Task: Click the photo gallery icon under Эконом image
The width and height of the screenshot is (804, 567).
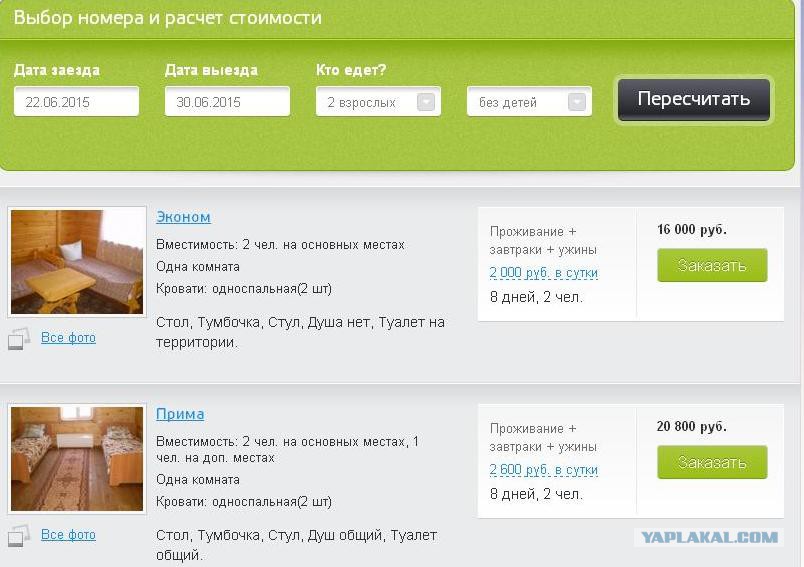Action: [x=19, y=338]
